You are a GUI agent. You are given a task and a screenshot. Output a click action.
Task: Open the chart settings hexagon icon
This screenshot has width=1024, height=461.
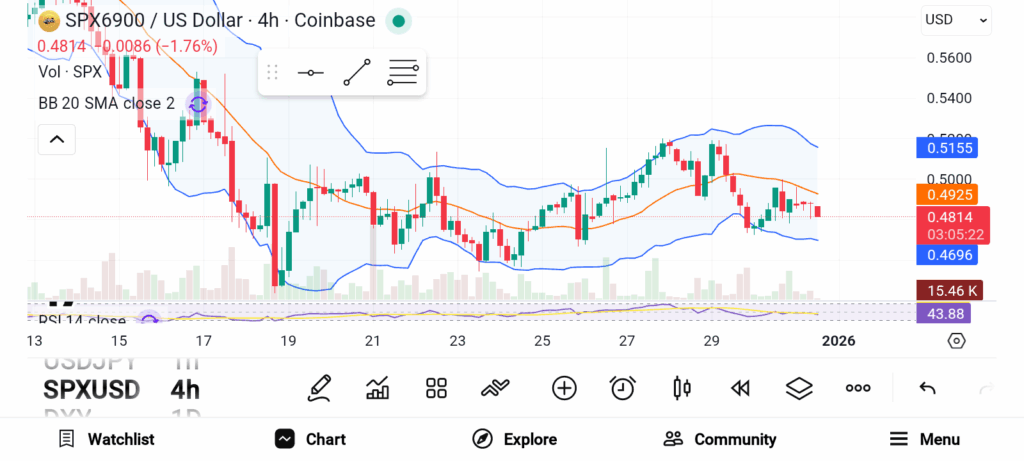point(956,341)
